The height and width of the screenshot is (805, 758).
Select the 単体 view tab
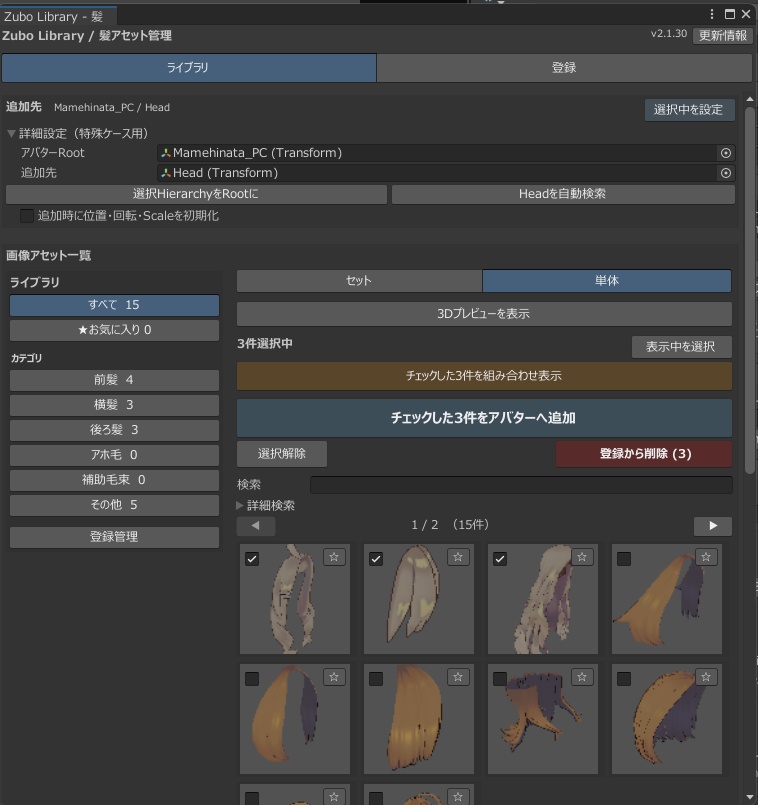coord(607,281)
